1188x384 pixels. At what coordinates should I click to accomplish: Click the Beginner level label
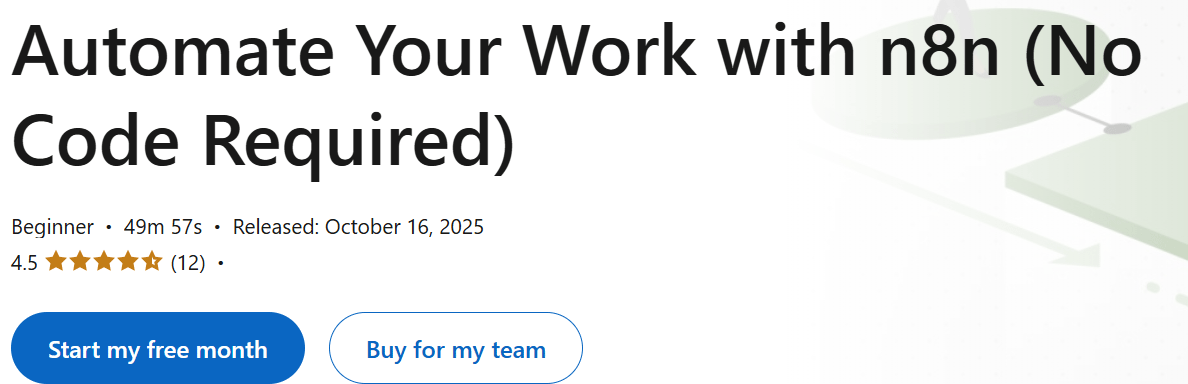tap(53, 226)
